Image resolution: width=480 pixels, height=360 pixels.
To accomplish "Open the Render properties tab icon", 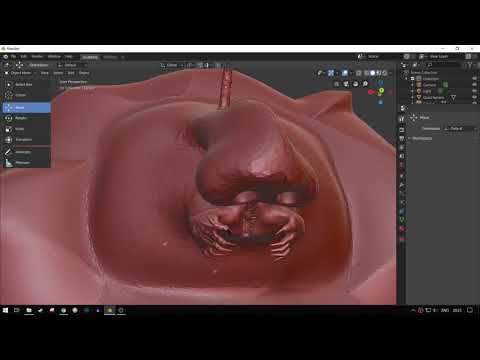I will click(x=402, y=130).
